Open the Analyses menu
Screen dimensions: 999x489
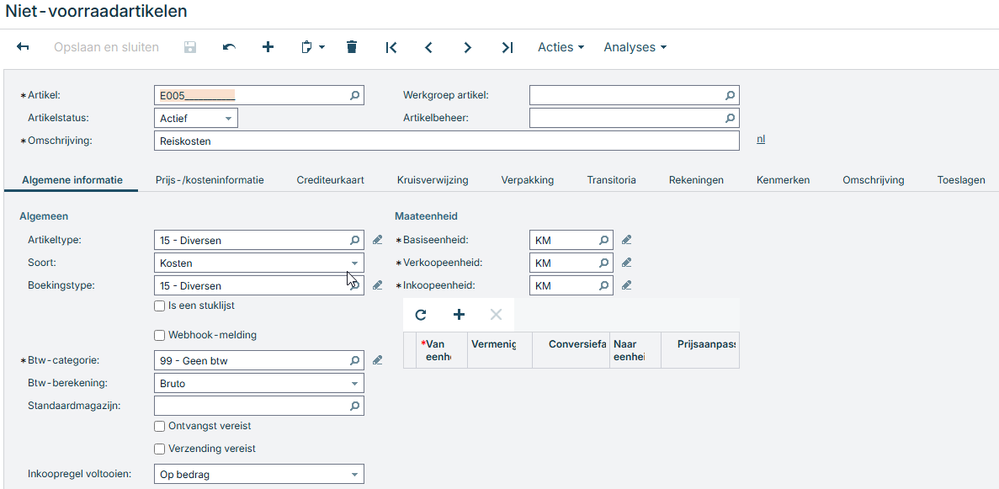tap(635, 47)
